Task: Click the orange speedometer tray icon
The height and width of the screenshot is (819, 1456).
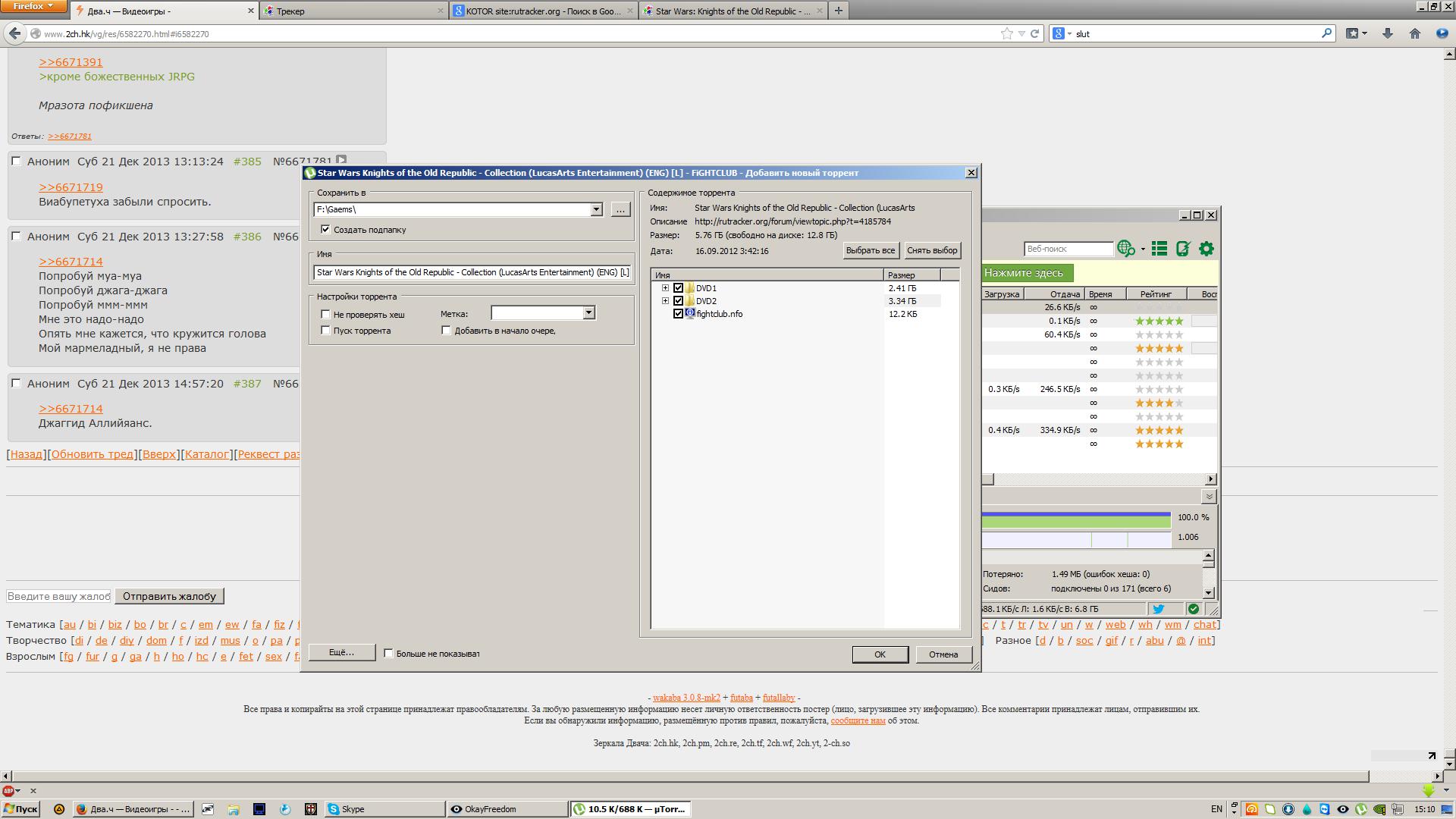Action: point(1252,809)
